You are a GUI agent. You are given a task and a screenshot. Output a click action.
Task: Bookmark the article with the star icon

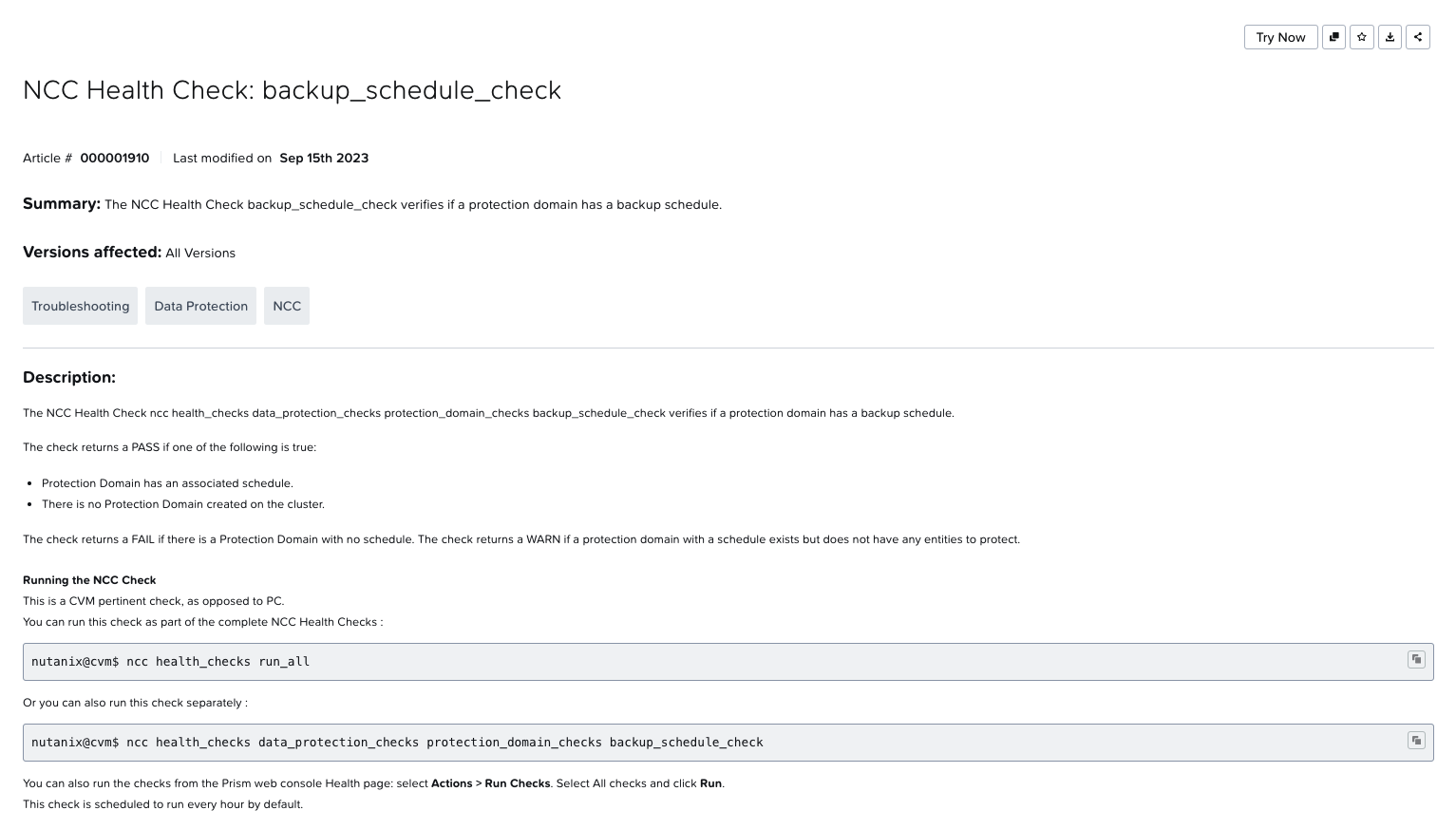coord(1362,37)
